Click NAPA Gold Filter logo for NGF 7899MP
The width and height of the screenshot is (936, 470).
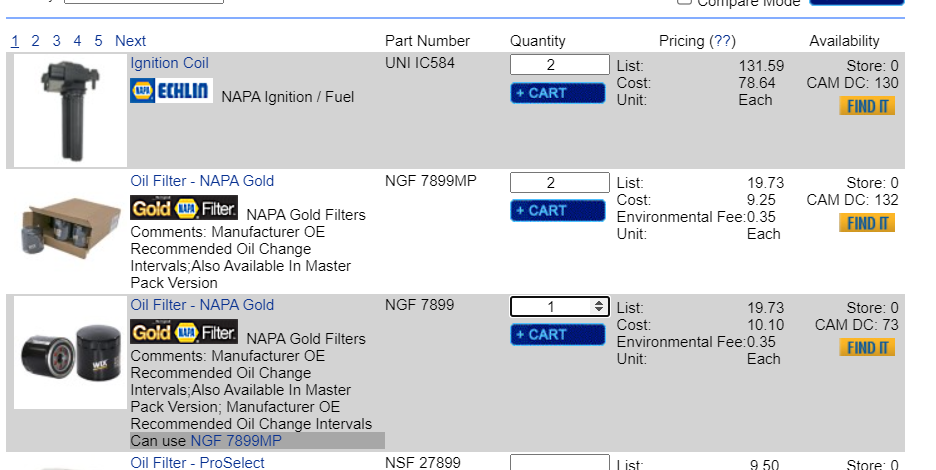point(184,208)
